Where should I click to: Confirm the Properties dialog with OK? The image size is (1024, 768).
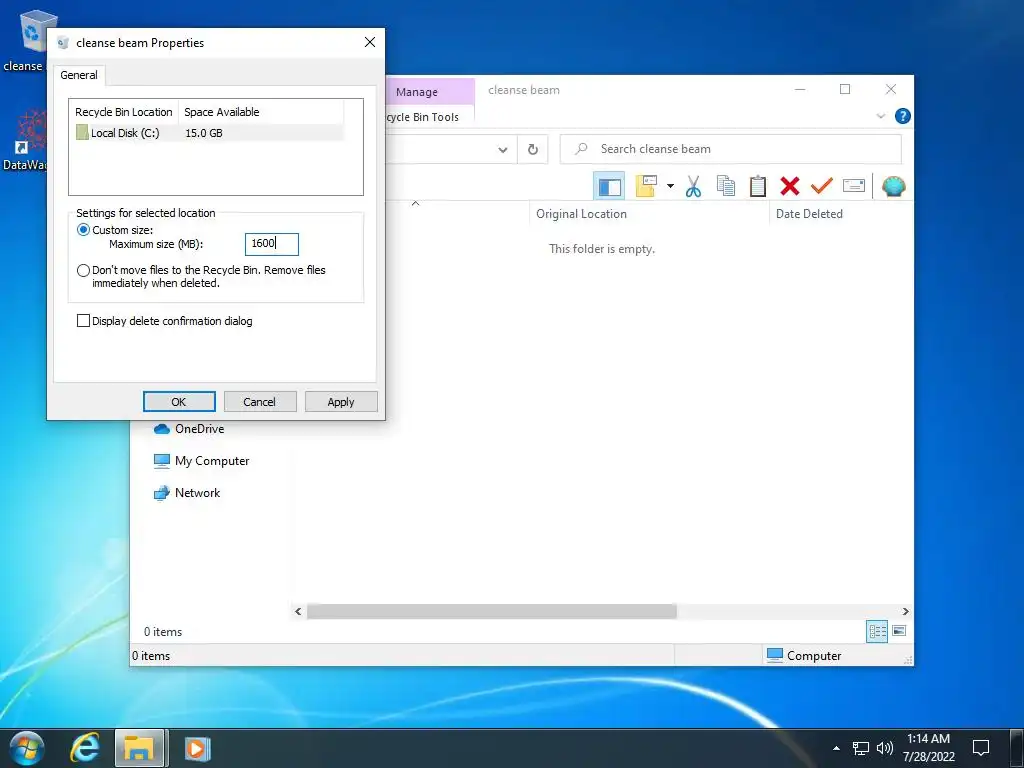(x=179, y=402)
